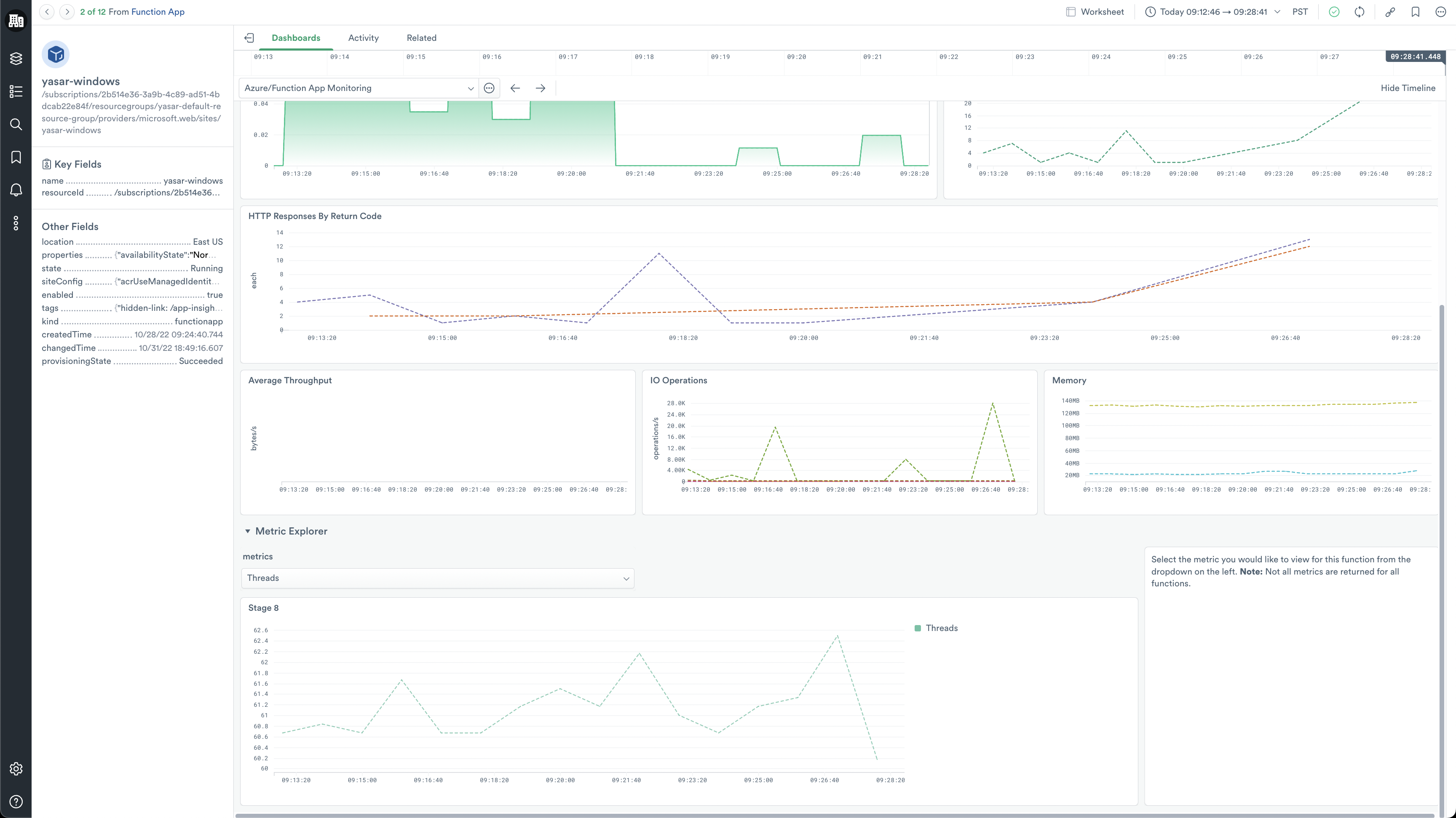
Task: Open the Threads metrics dropdown
Action: click(437, 578)
